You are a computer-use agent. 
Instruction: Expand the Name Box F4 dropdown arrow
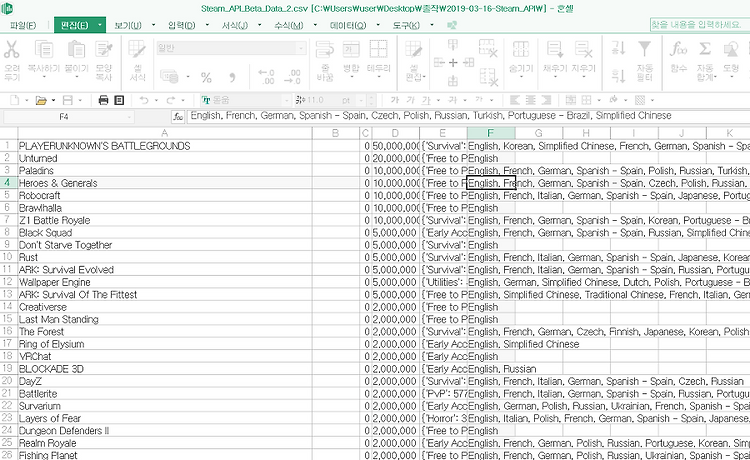129,117
